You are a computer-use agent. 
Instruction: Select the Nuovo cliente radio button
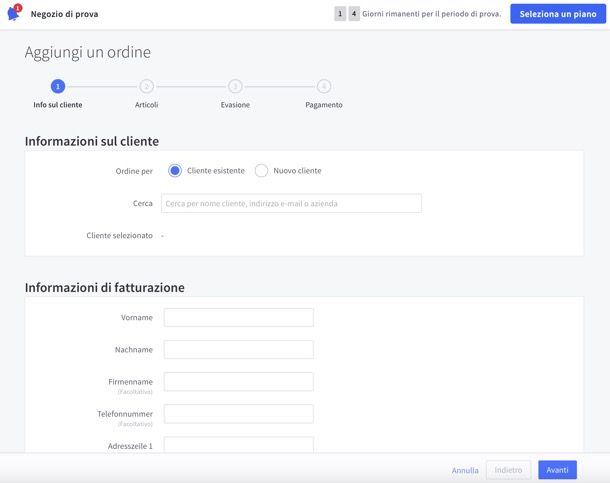pos(261,171)
